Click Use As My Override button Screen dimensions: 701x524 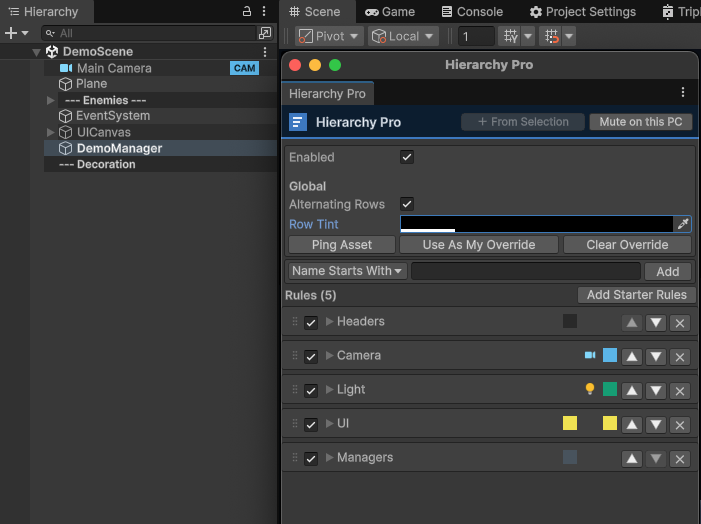click(x=479, y=245)
